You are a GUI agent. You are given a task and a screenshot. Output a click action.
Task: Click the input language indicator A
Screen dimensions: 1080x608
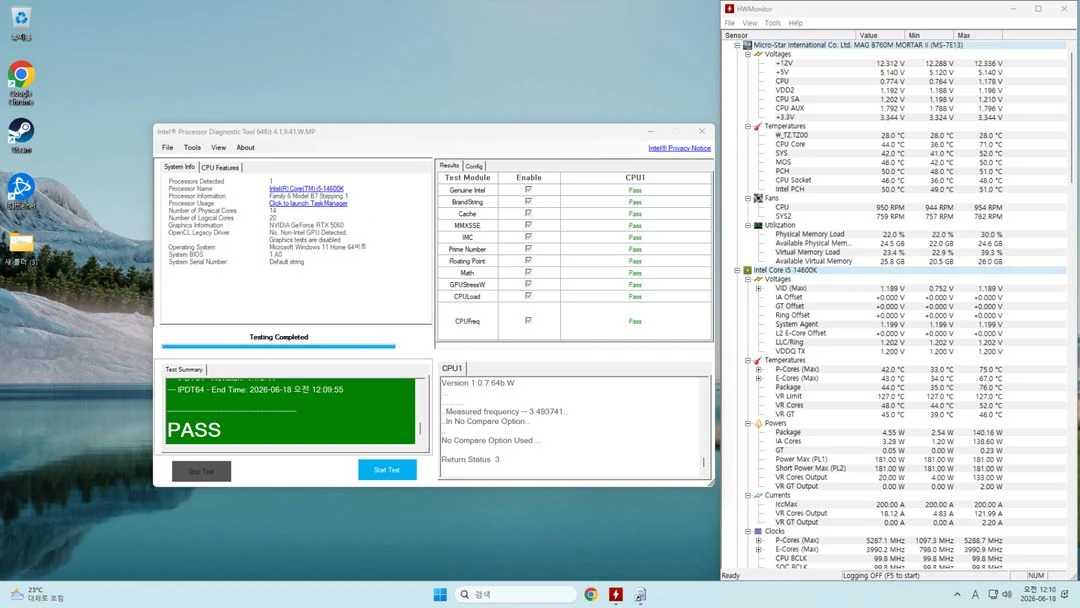(975, 594)
